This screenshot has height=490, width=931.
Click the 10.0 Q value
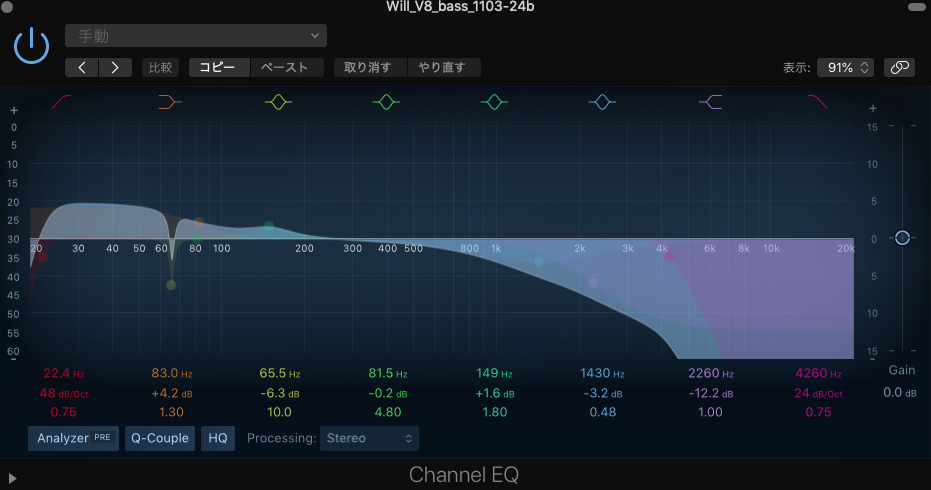click(x=280, y=412)
